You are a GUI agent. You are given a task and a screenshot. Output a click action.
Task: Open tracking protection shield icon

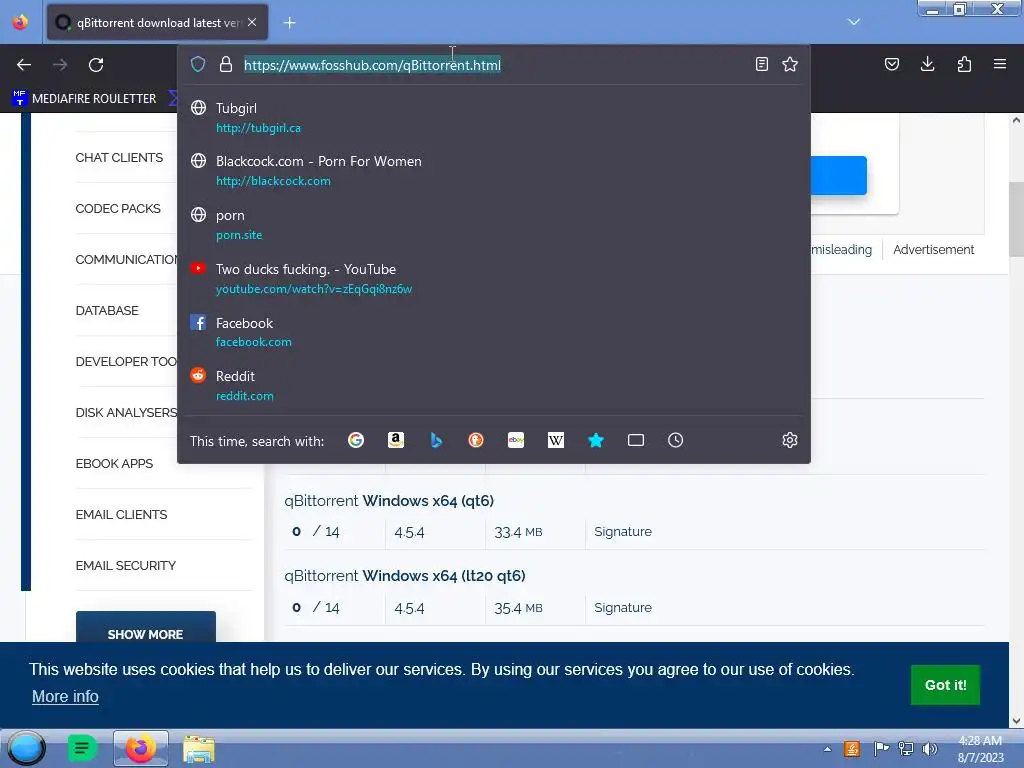pyautogui.click(x=198, y=64)
